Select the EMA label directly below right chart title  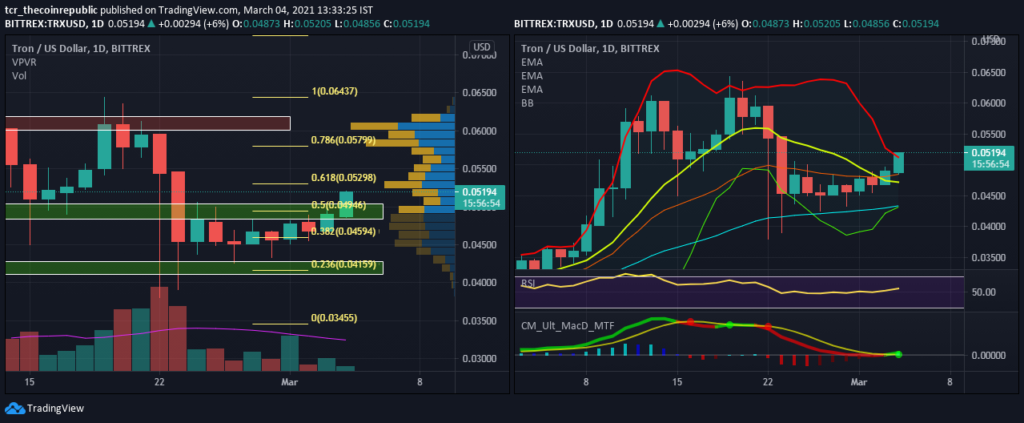(x=532, y=62)
